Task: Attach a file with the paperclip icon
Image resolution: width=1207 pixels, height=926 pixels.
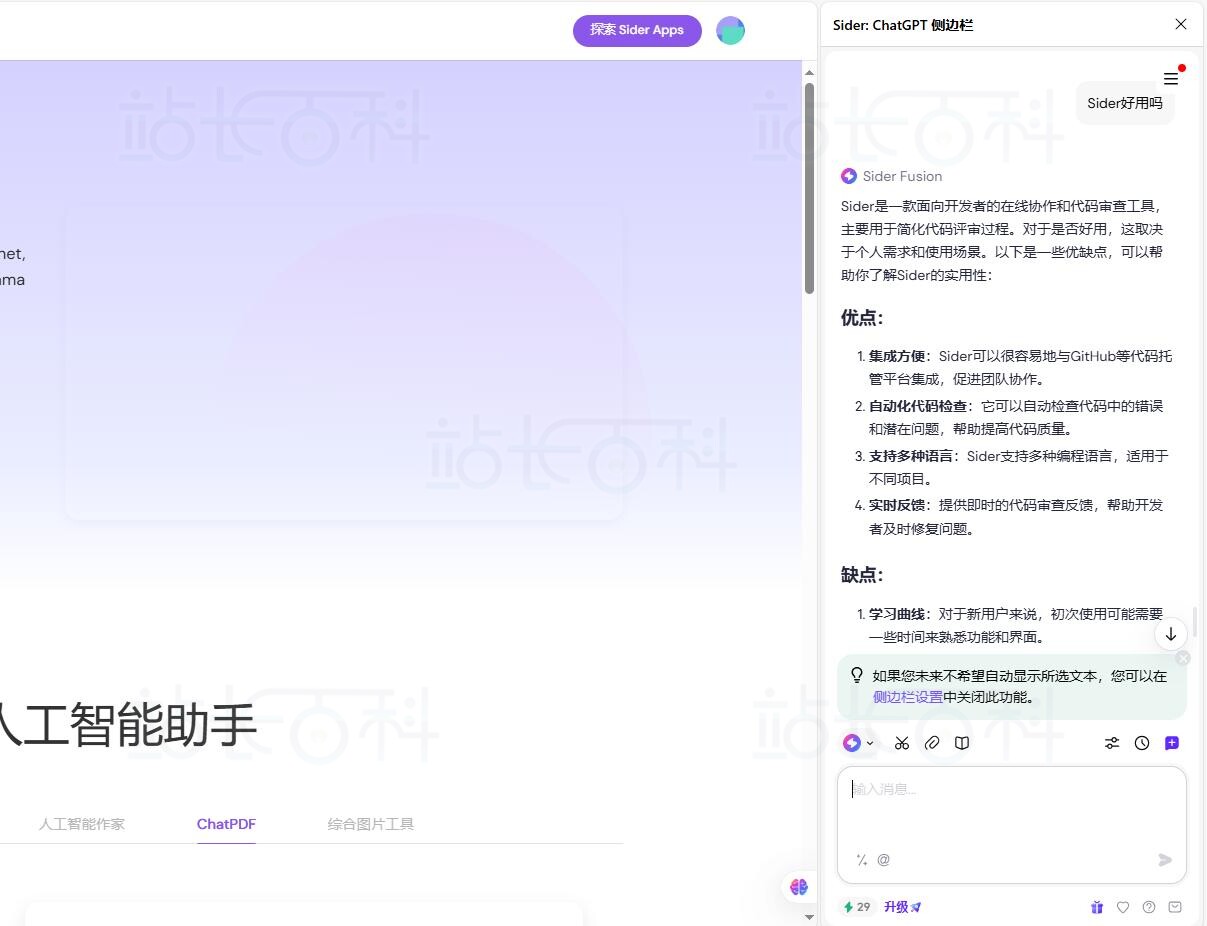Action: coord(932,743)
